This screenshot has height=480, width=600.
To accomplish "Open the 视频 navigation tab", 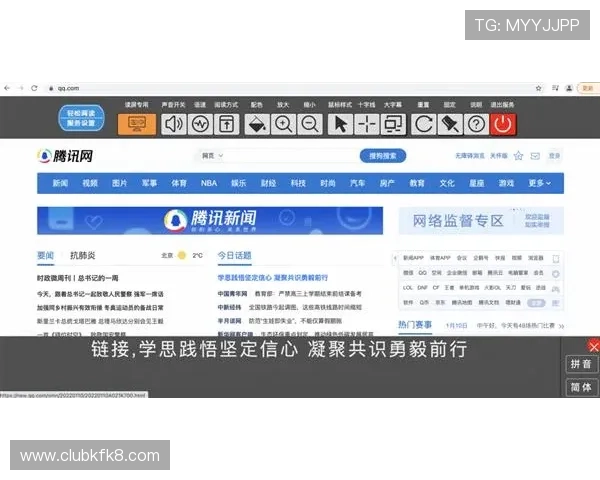I will click(90, 183).
